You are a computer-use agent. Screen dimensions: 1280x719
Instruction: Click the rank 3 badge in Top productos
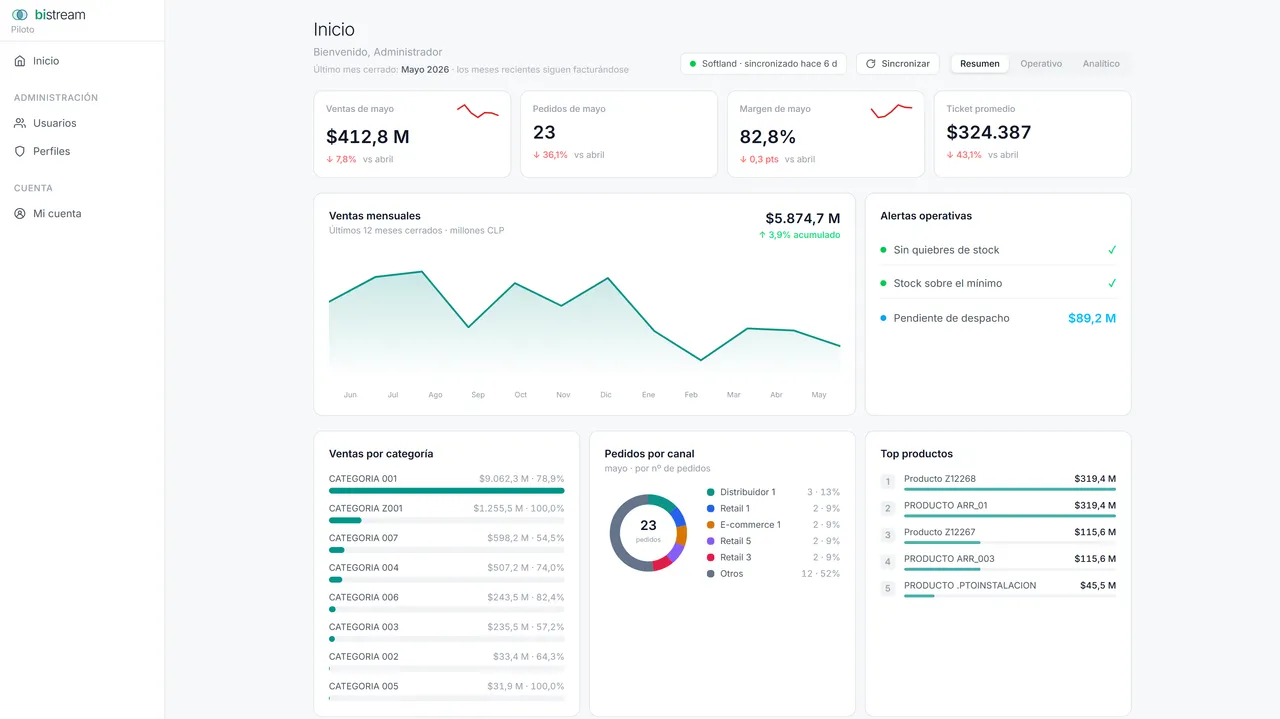(887, 536)
